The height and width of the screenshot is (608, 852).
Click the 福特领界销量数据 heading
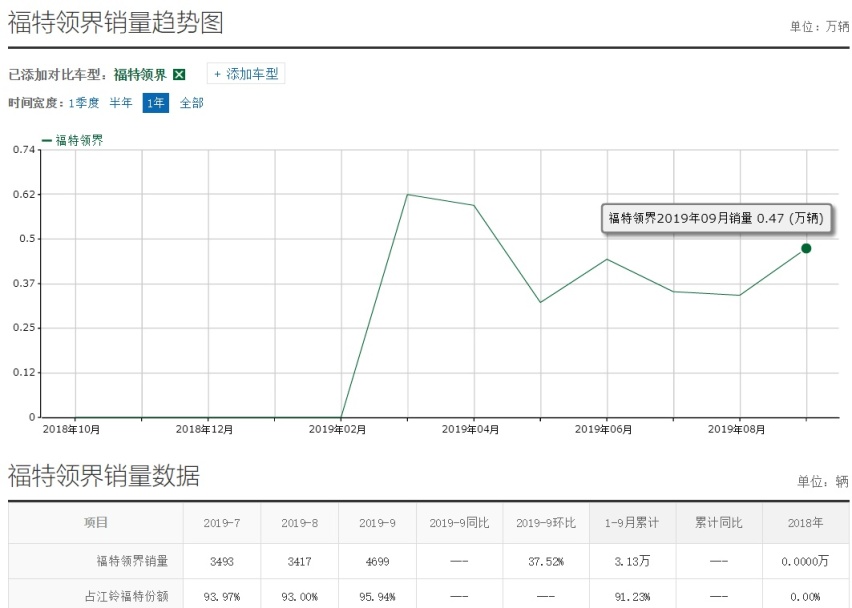click(x=104, y=475)
